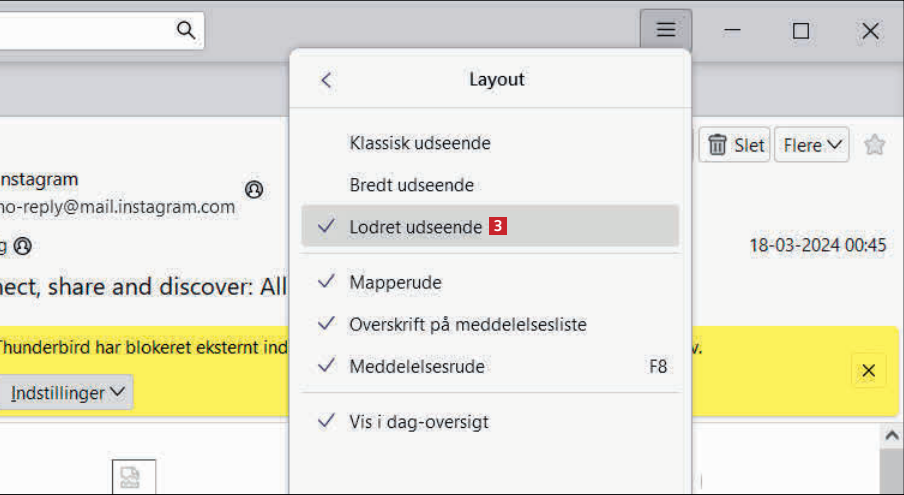904x495 pixels.
Task: Toggle the Meddelelsesrude message pane
Action: click(417, 366)
